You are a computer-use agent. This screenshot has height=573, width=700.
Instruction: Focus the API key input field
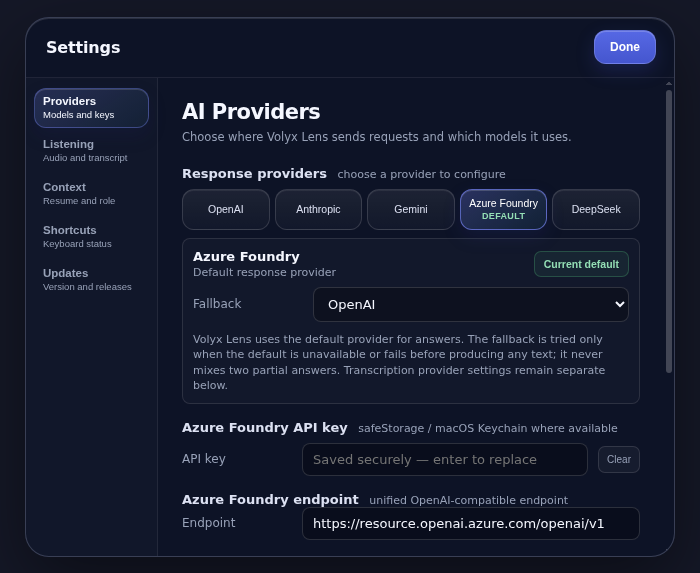click(x=445, y=459)
